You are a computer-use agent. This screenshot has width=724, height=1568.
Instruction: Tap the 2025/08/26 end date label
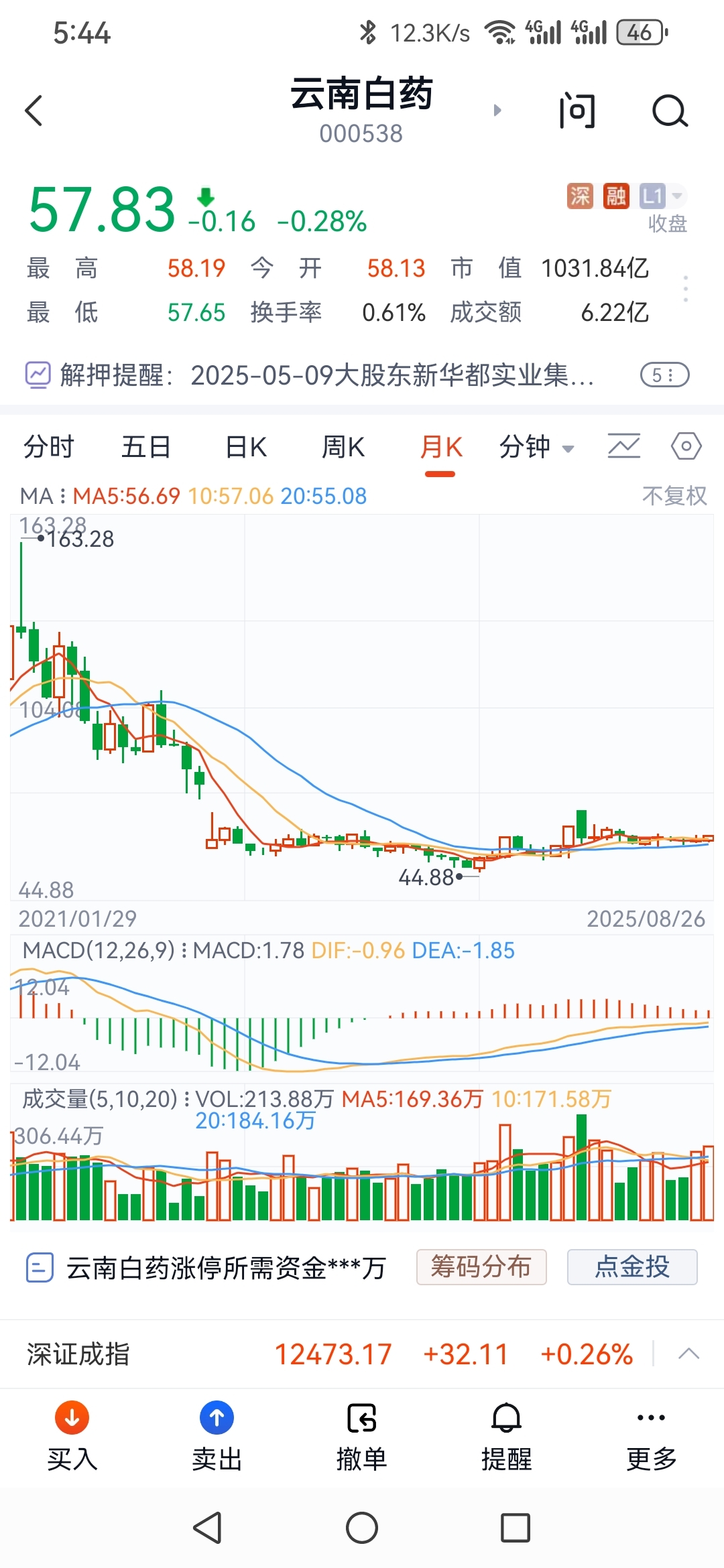click(646, 918)
